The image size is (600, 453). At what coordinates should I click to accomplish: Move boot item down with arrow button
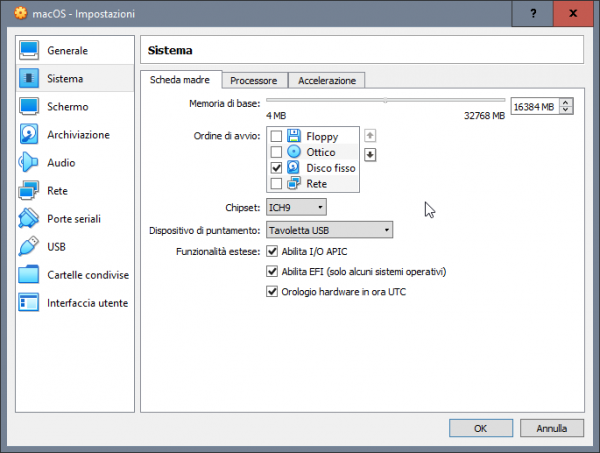370,155
